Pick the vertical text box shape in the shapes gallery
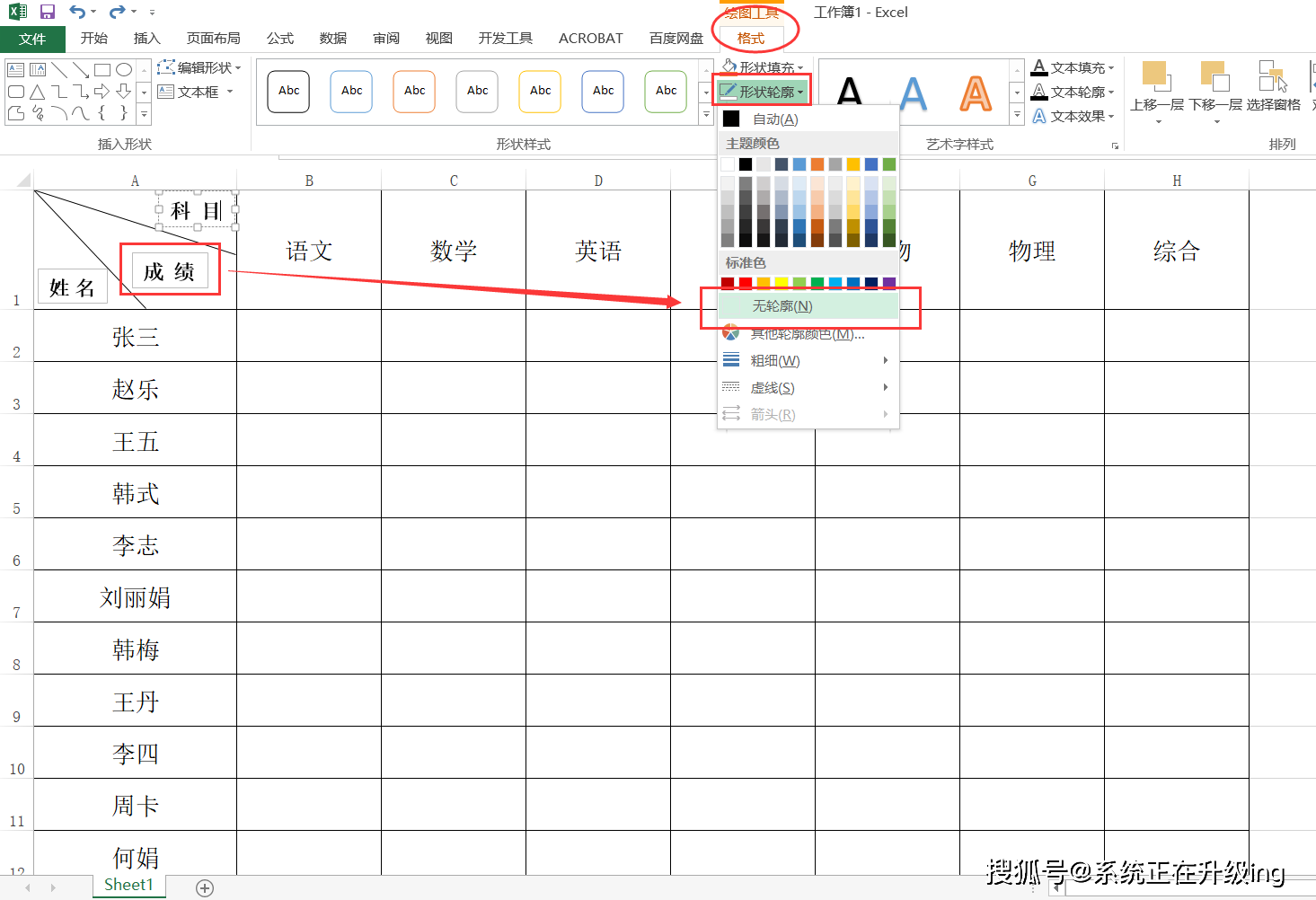This screenshot has height=900, width=1316. 37,70
